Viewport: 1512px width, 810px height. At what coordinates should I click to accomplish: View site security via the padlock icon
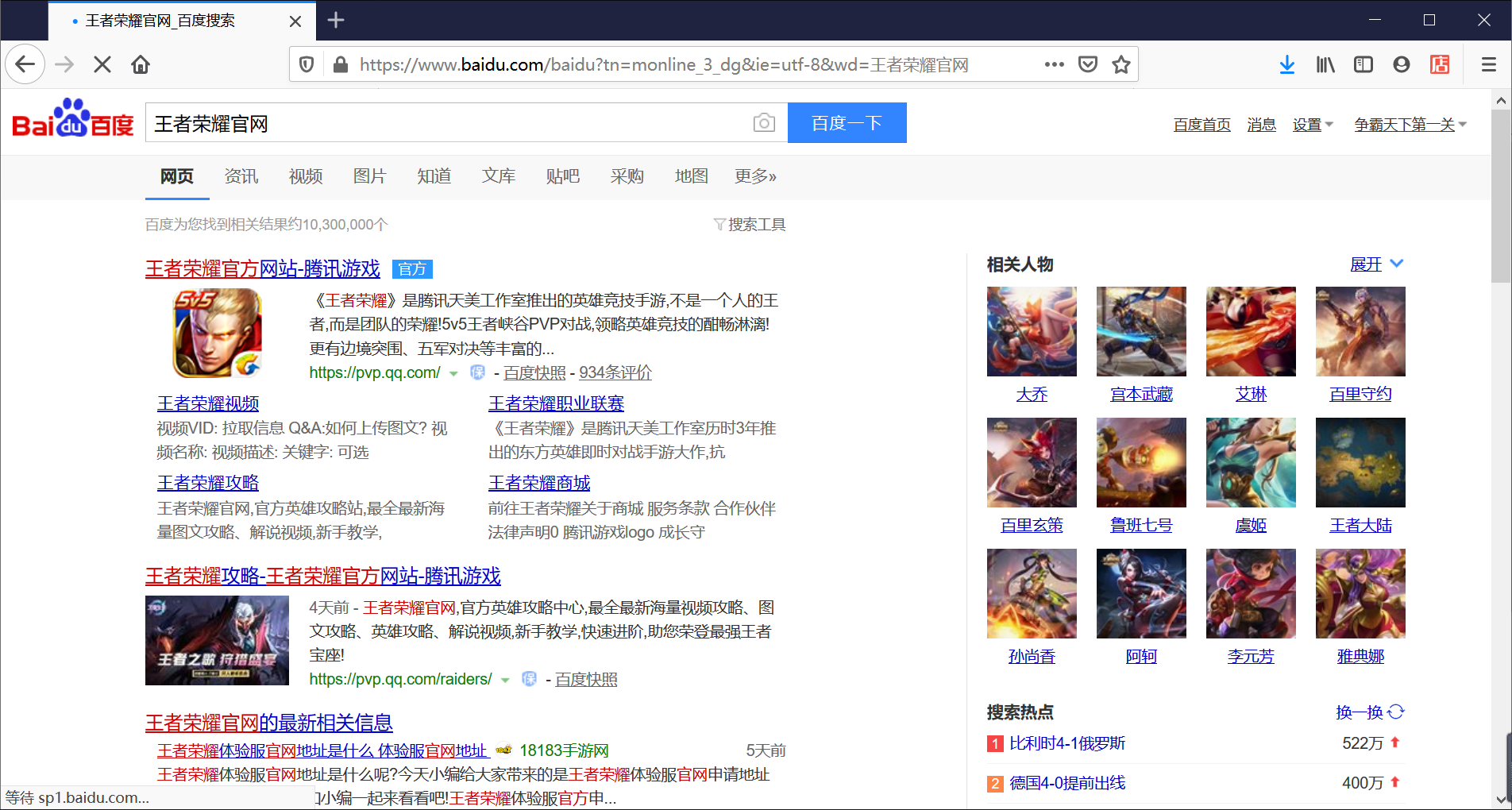[340, 64]
